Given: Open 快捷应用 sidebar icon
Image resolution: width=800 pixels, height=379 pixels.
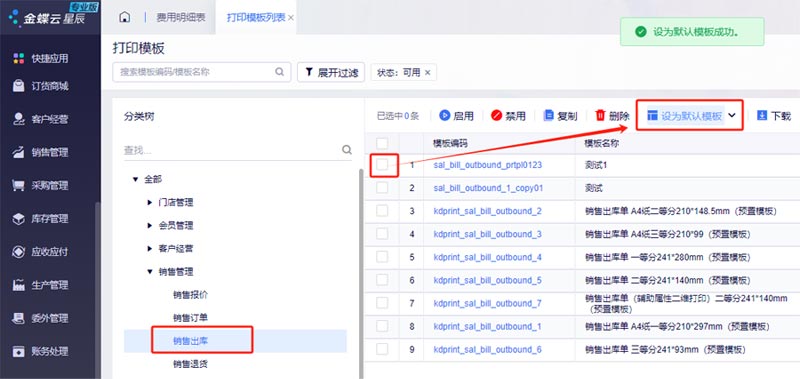Looking at the screenshot, I should pyautogui.click(x=19, y=58).
